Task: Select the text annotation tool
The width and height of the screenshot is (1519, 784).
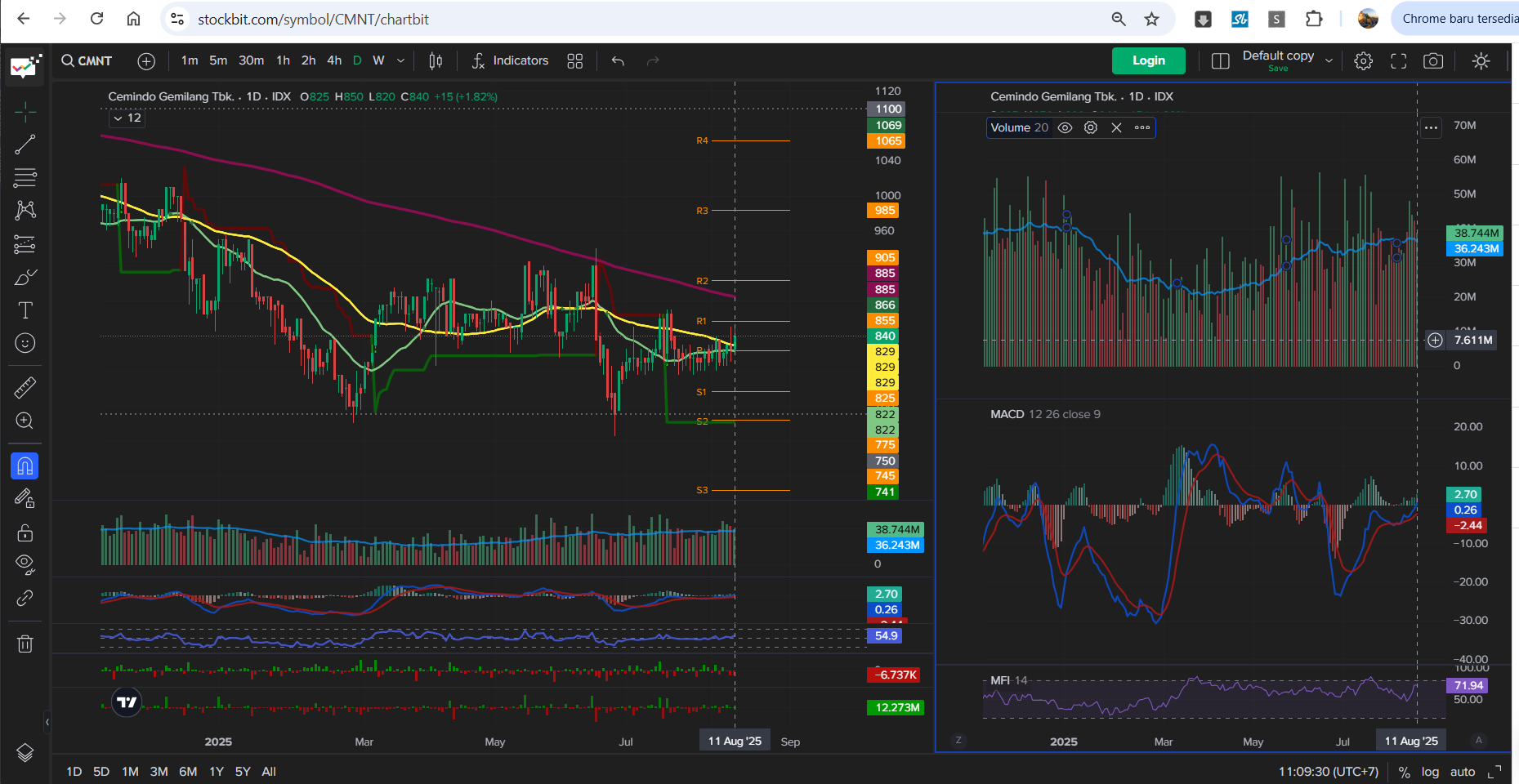Action: tap(25, 310)
